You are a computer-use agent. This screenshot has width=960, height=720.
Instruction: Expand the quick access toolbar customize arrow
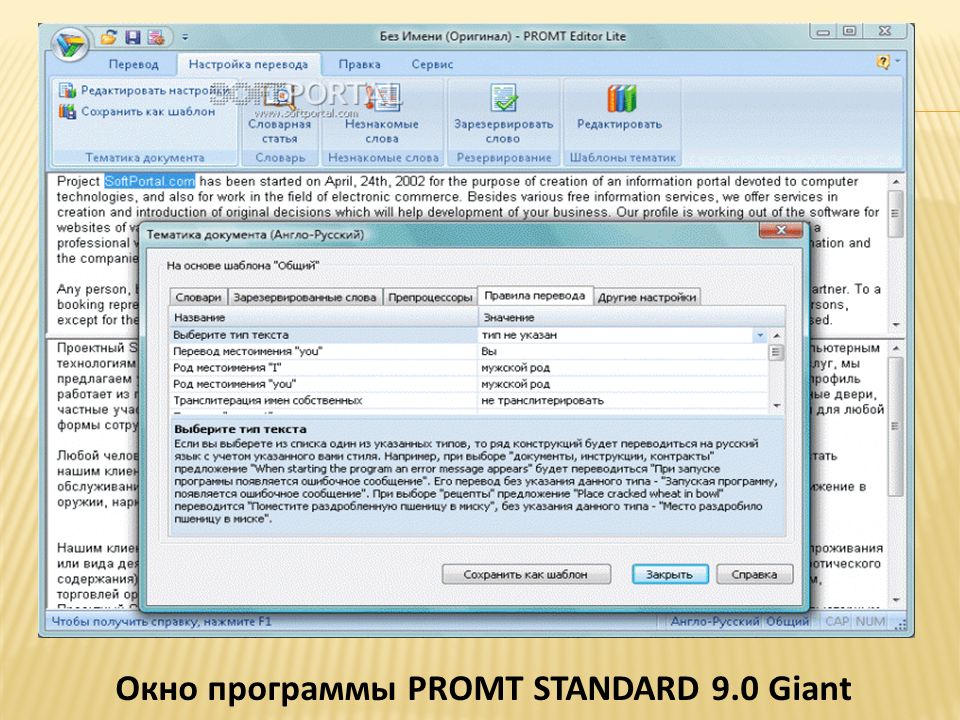(185, 37)
